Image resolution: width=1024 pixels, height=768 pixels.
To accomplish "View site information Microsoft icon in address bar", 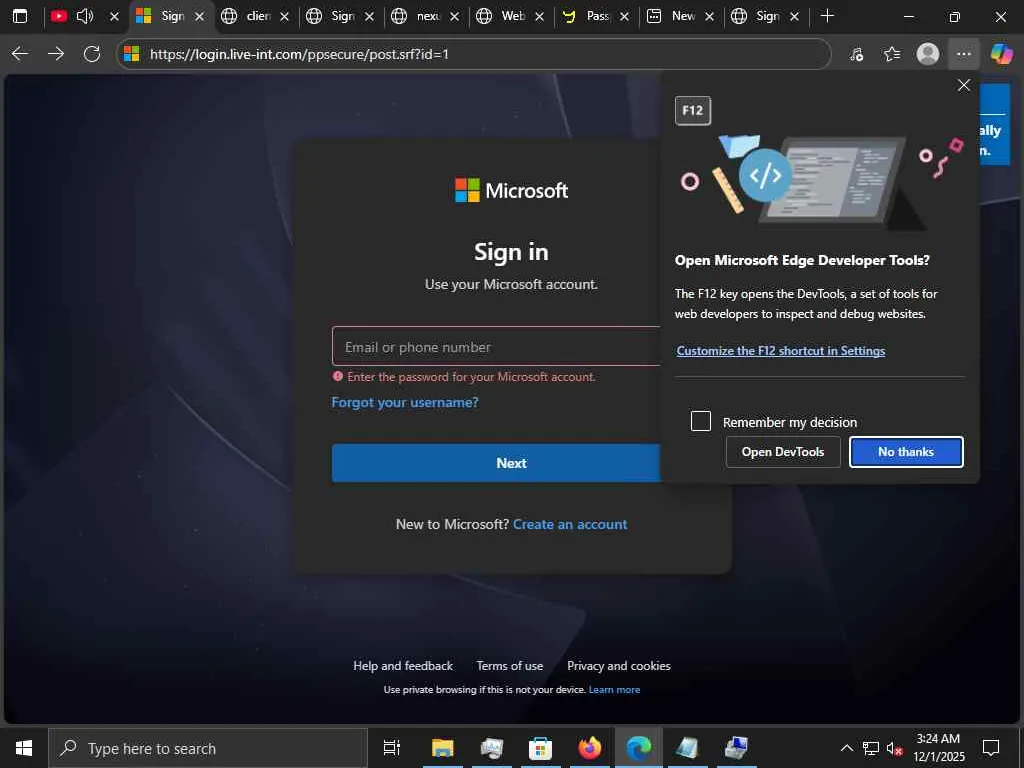I will (132, 54).
